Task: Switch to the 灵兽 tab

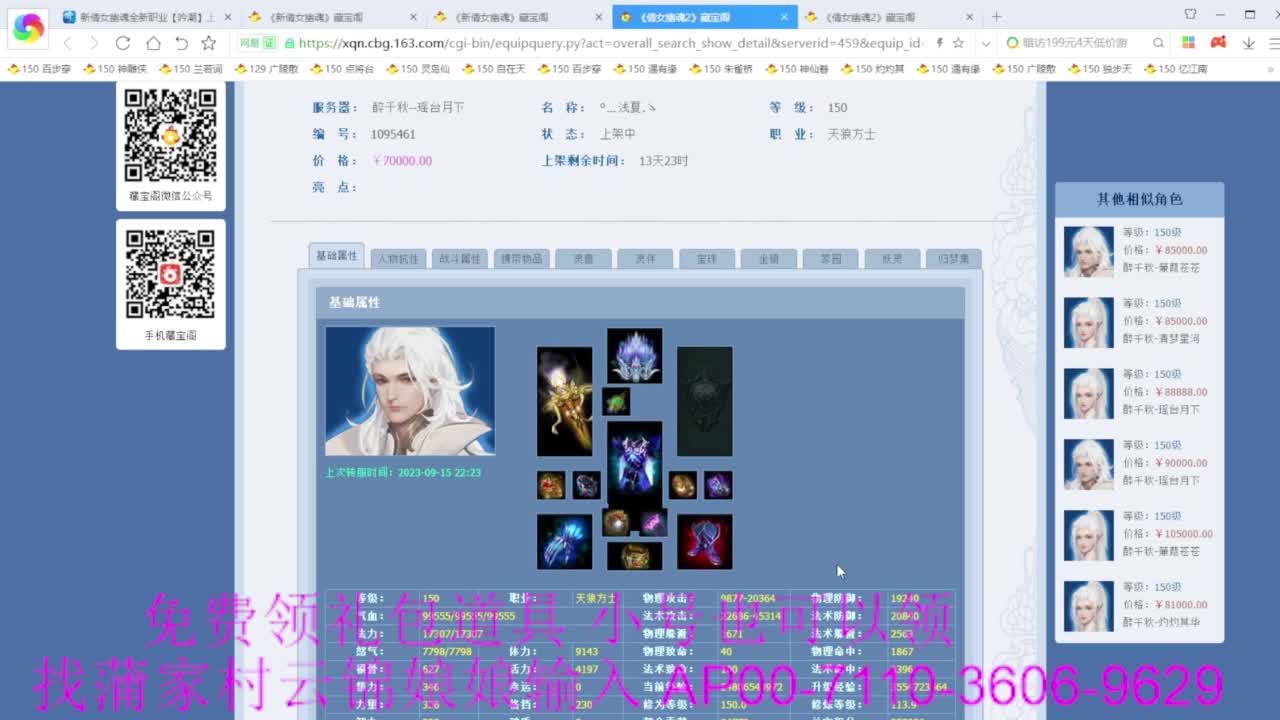Action: (583, 258)
